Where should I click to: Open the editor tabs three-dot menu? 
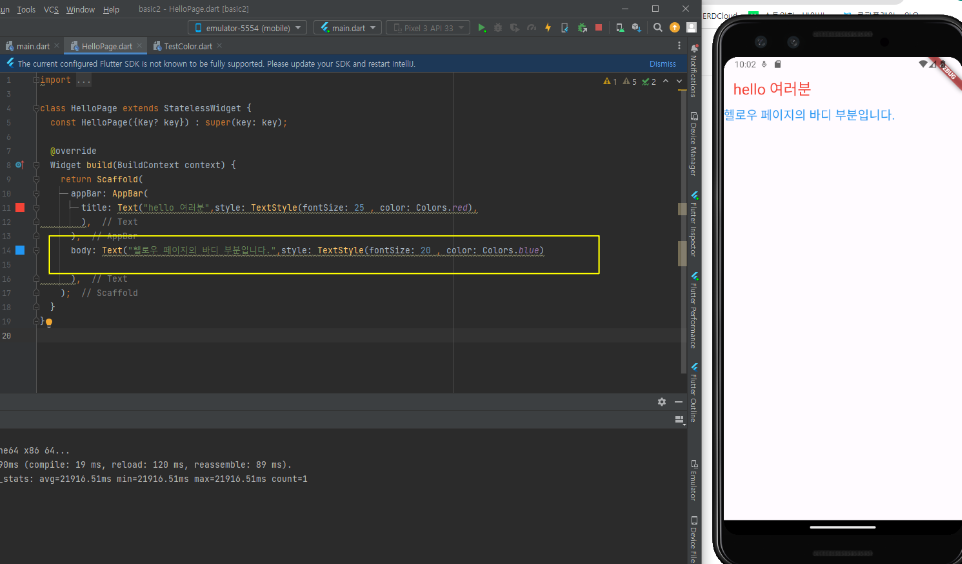click(x=679, y=46)
